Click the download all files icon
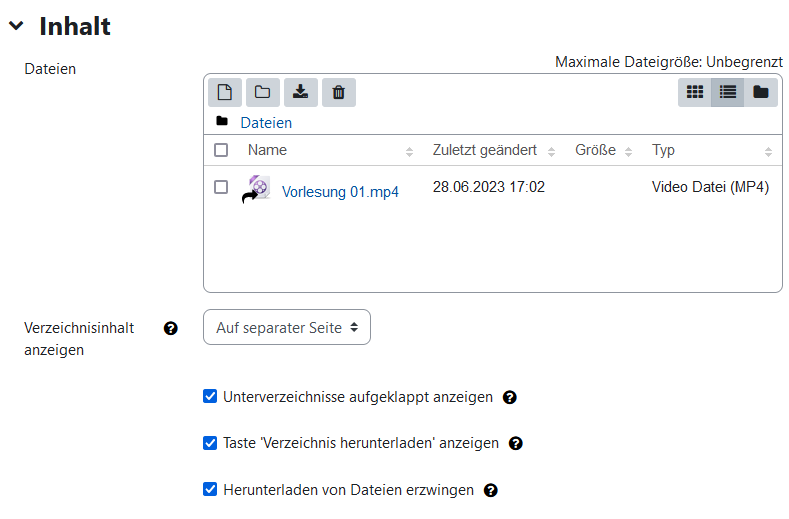Screen dimensions: 789x519 pyautogui.click(x=300, y=92)
